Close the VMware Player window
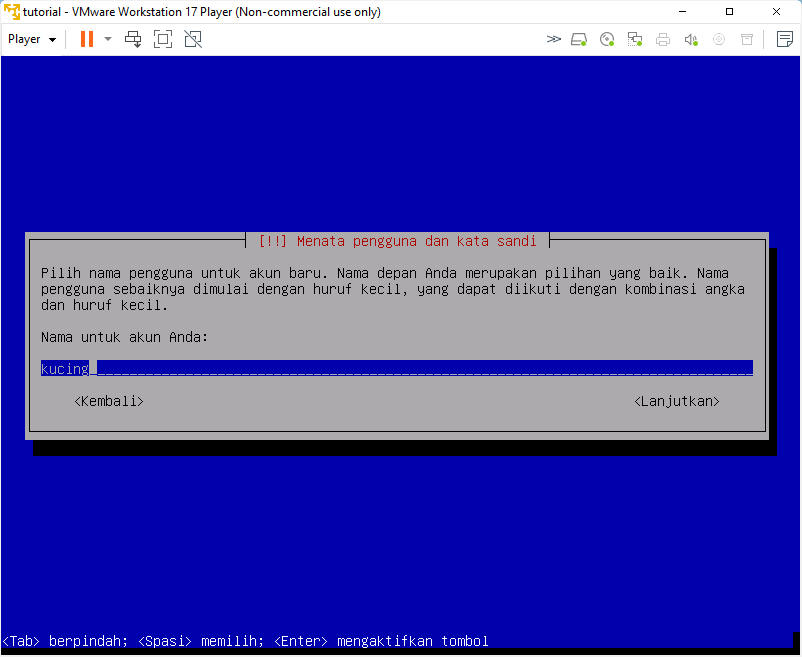Screen dimensions: 802x657 [x=776, y=11]
